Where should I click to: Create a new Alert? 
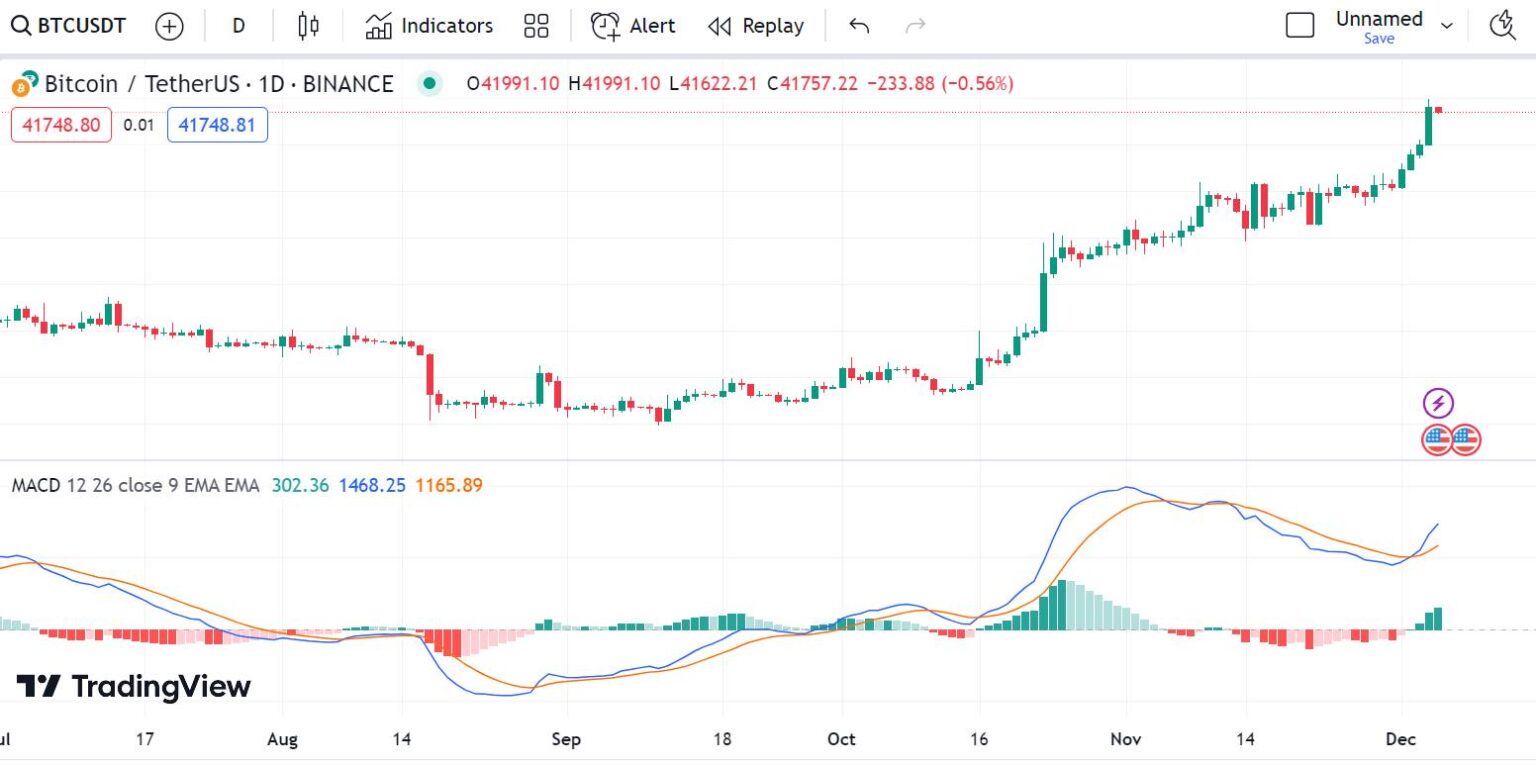click(x=632, y=26)
